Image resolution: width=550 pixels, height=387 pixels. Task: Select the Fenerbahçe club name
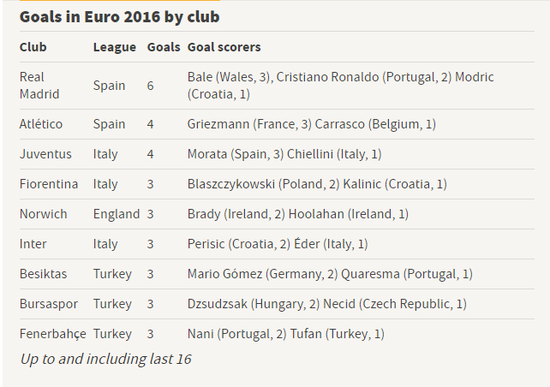tap(53, 334)
